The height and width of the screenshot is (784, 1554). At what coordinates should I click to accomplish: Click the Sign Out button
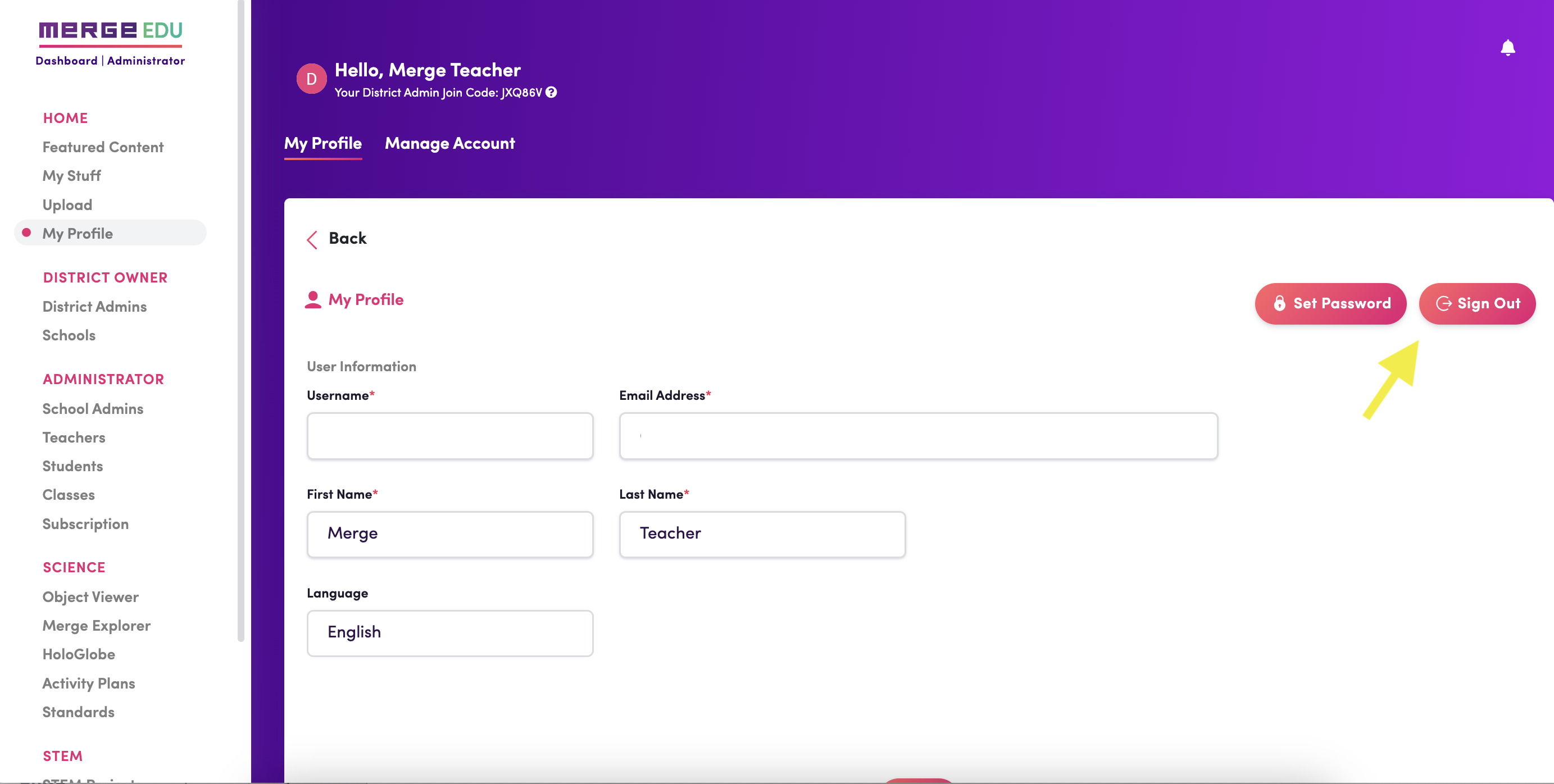(1477, 303)
